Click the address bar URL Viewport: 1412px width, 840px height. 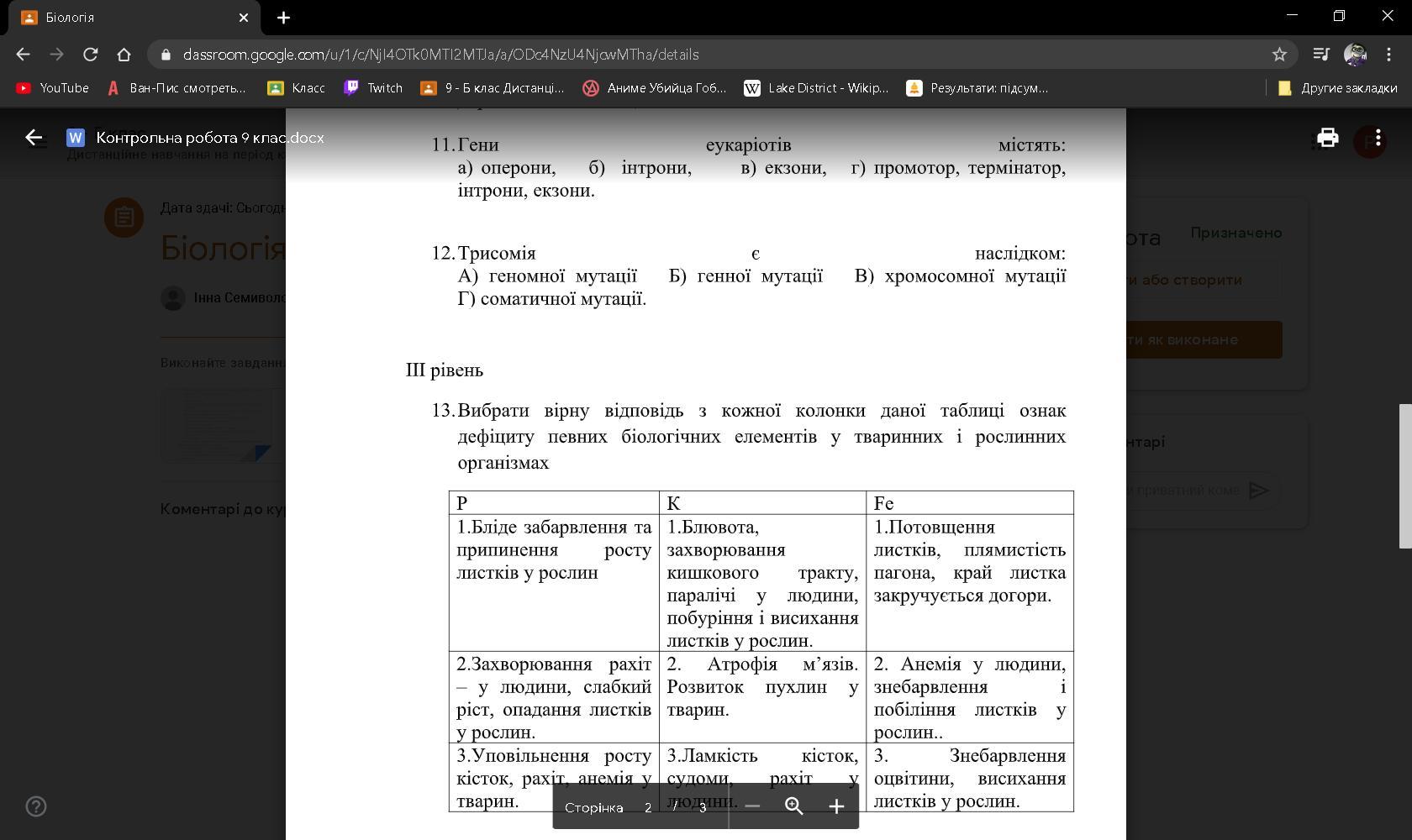coord(440,55)
